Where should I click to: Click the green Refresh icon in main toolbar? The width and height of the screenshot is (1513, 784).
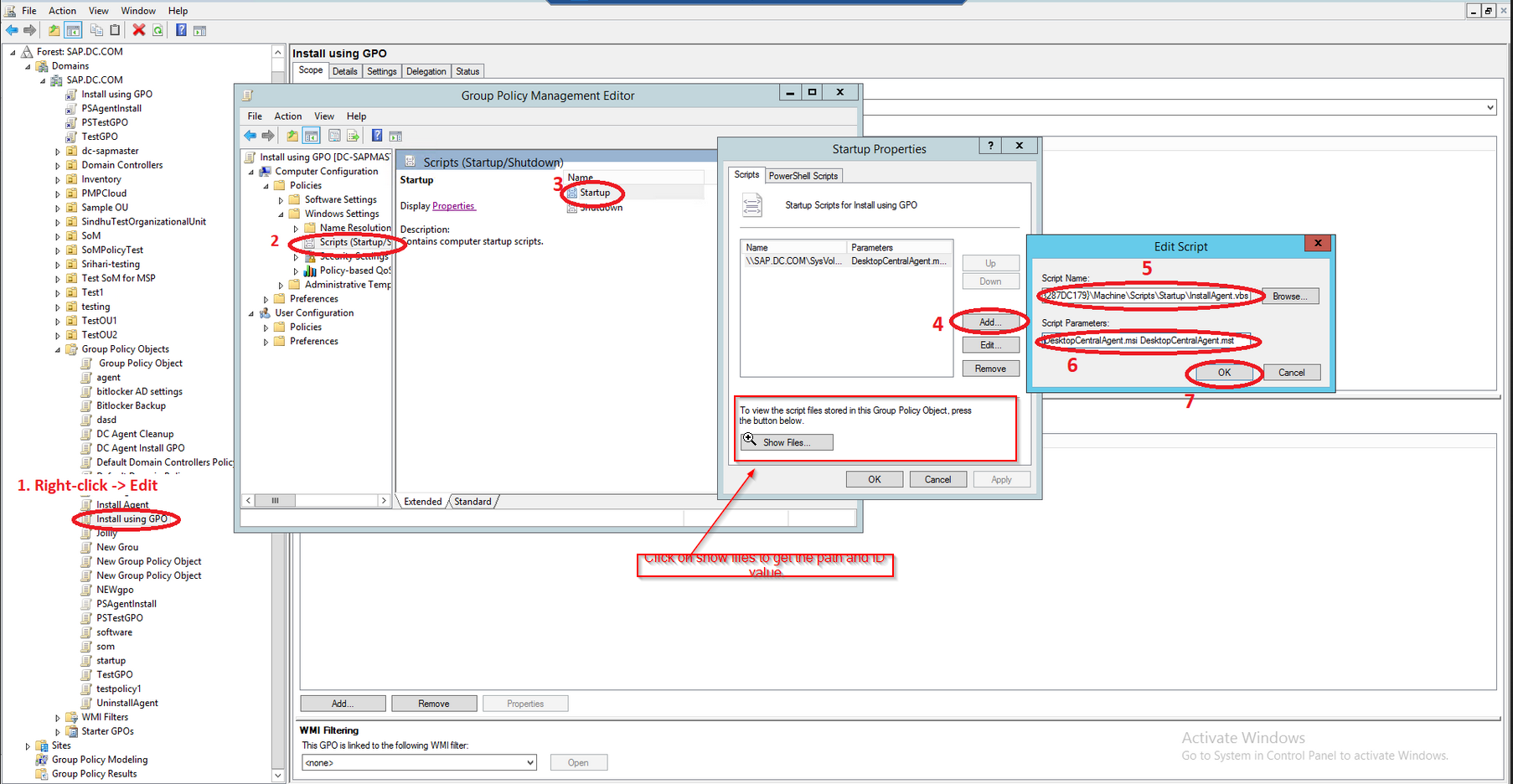tap(157, 30)
